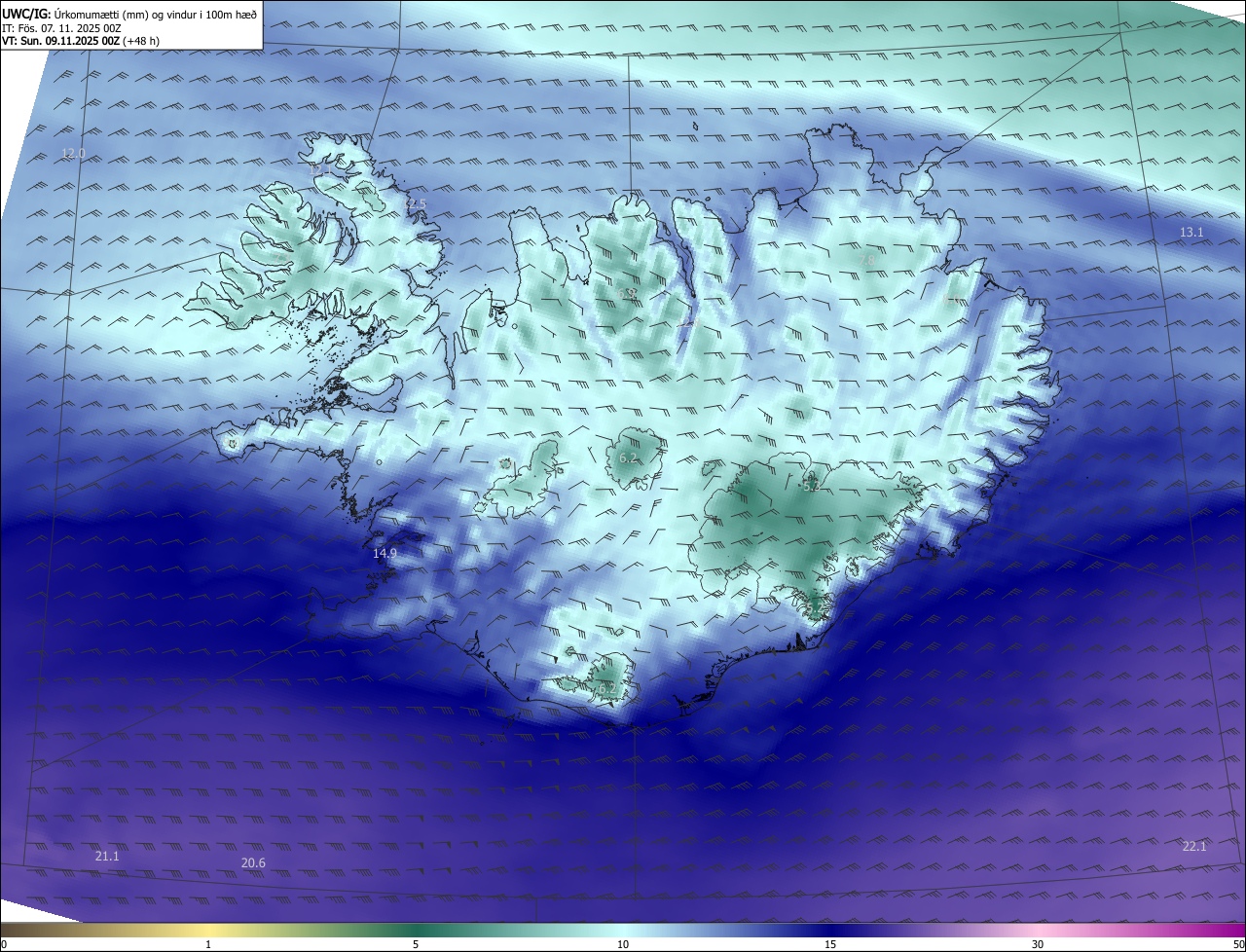Click the colorbar tick label 30
The width and height of the screenshot is (1246, 952).
point(1038,944)
